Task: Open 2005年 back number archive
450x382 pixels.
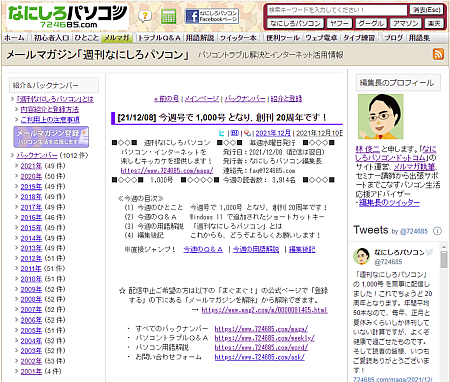Action: 31,330
